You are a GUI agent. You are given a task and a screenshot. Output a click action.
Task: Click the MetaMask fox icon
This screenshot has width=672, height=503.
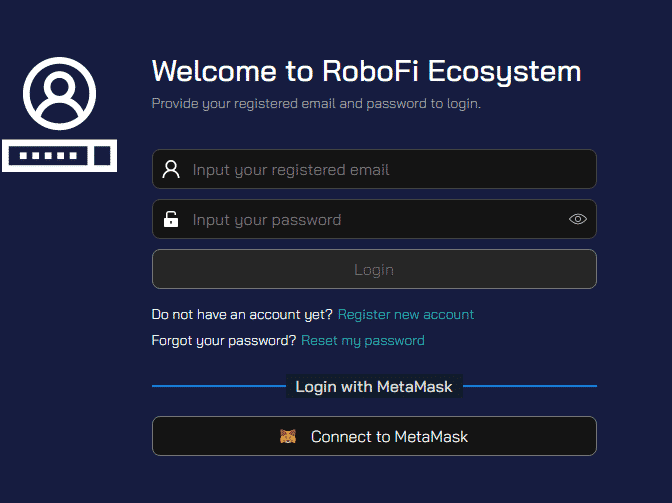point(288,436)
